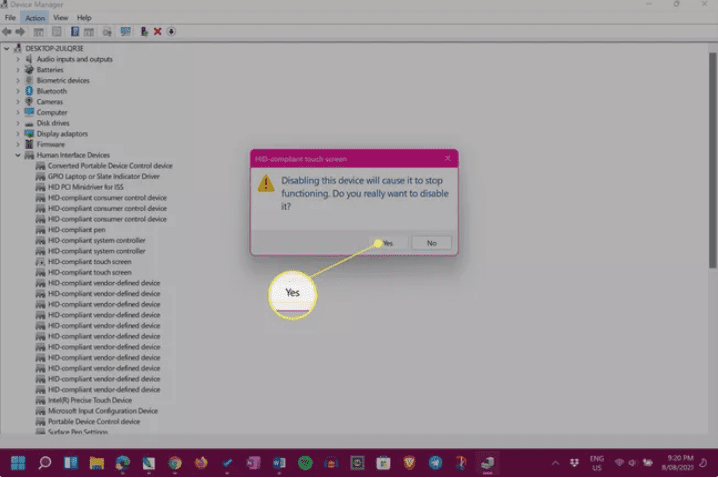Click the update driver toolbar icon

point(143,32)
